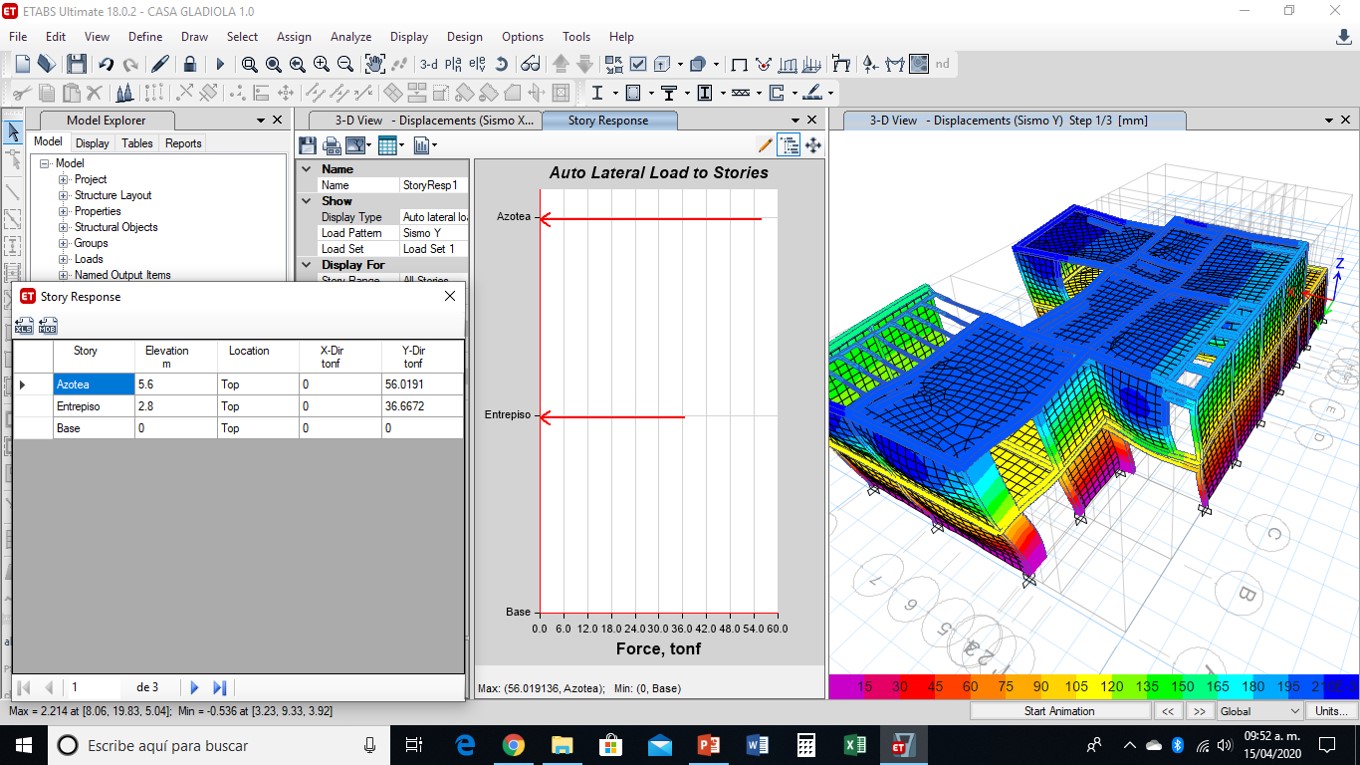Toggle the Lock Model padlock icon
This screenshot has width=1360, height=765.
(189, 64)
